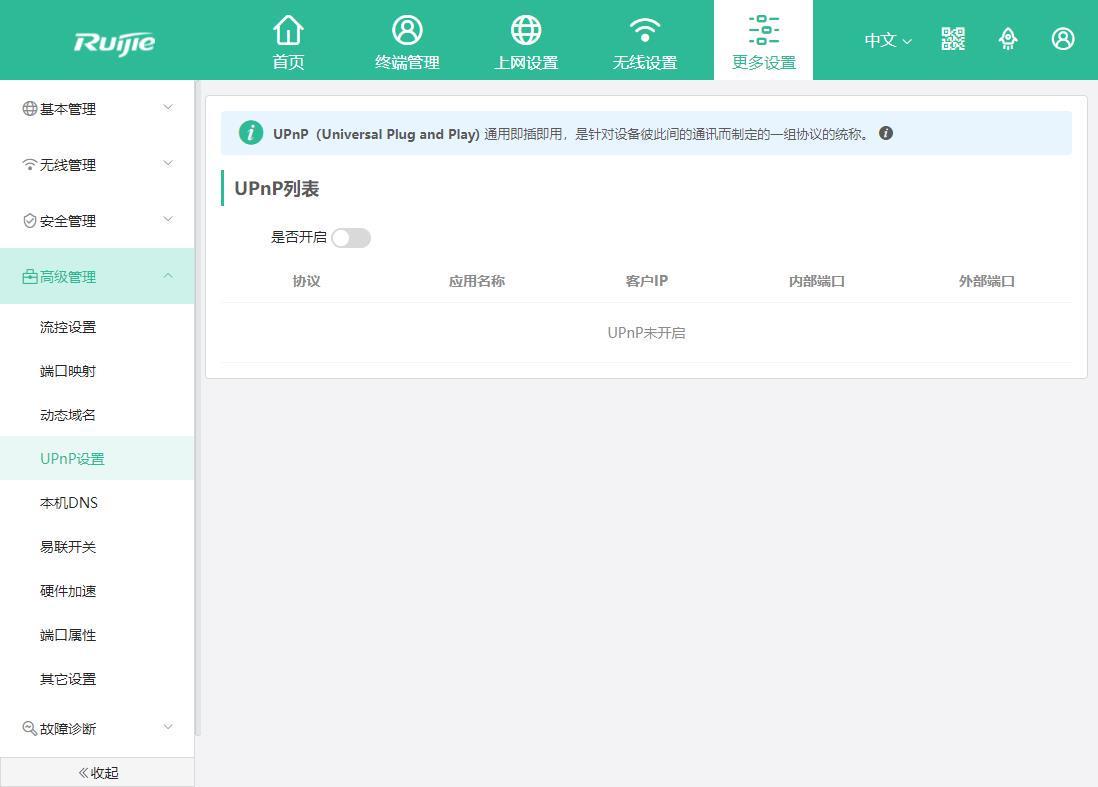
Task: Expand 安全管理 section chevron
Action: coord(168,219)
